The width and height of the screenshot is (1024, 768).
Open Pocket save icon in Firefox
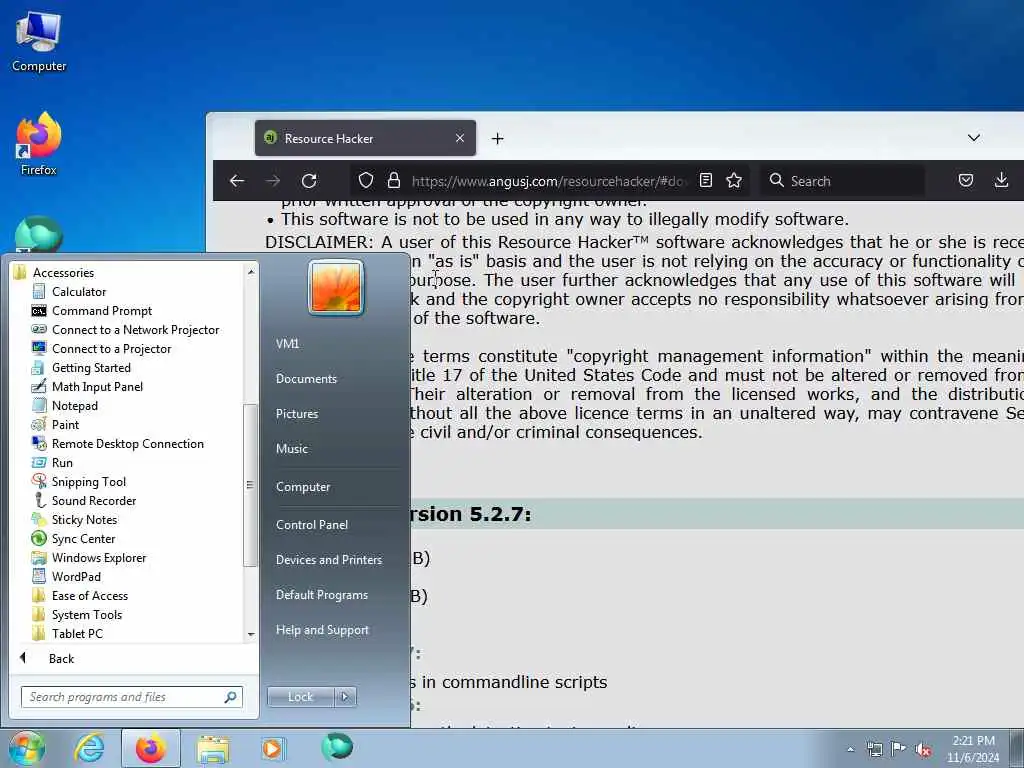click(966, 180)
